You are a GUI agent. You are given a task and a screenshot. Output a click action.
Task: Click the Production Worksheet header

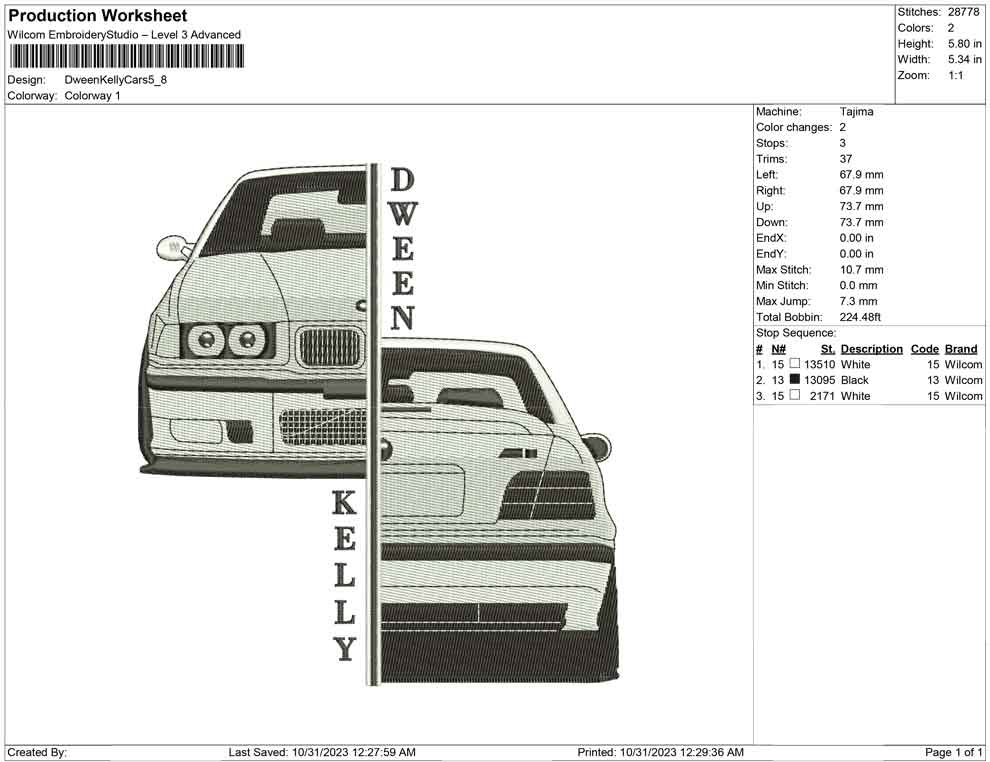pyautogui.click(x=97, y=15)
